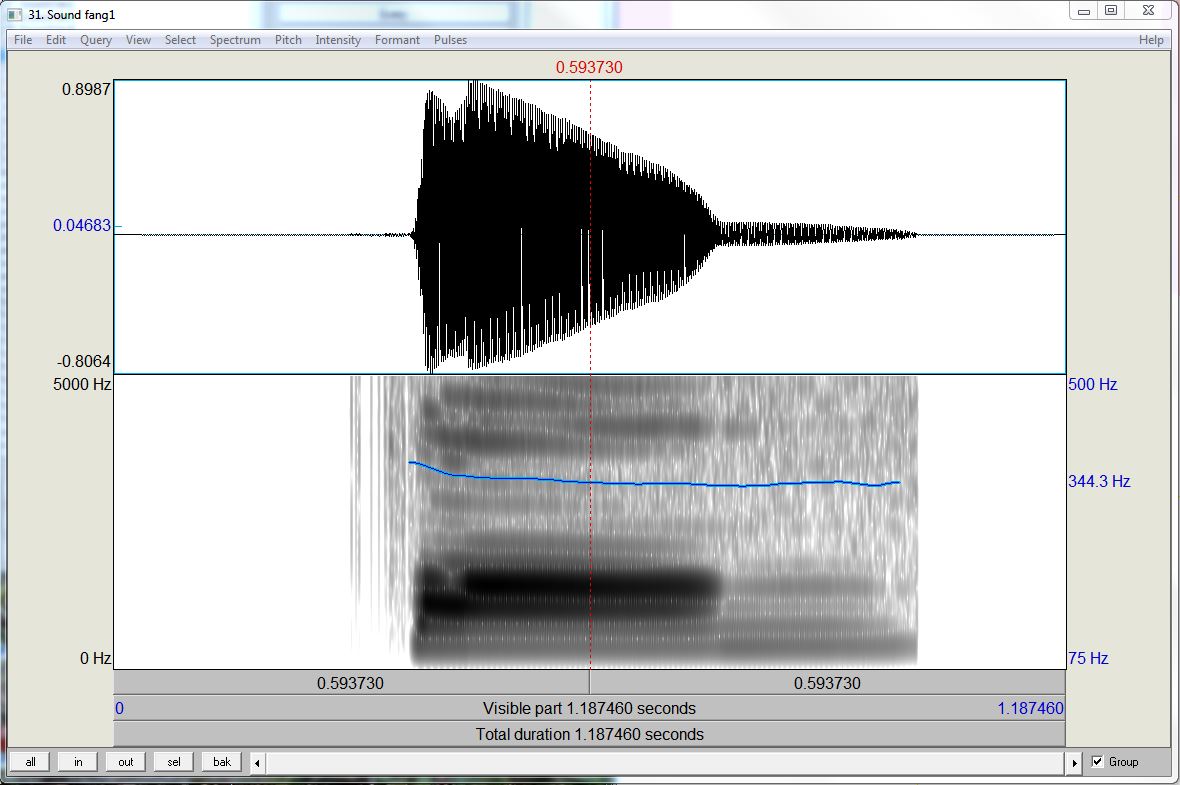Click the 'all' zoom button

pos(30,762)
